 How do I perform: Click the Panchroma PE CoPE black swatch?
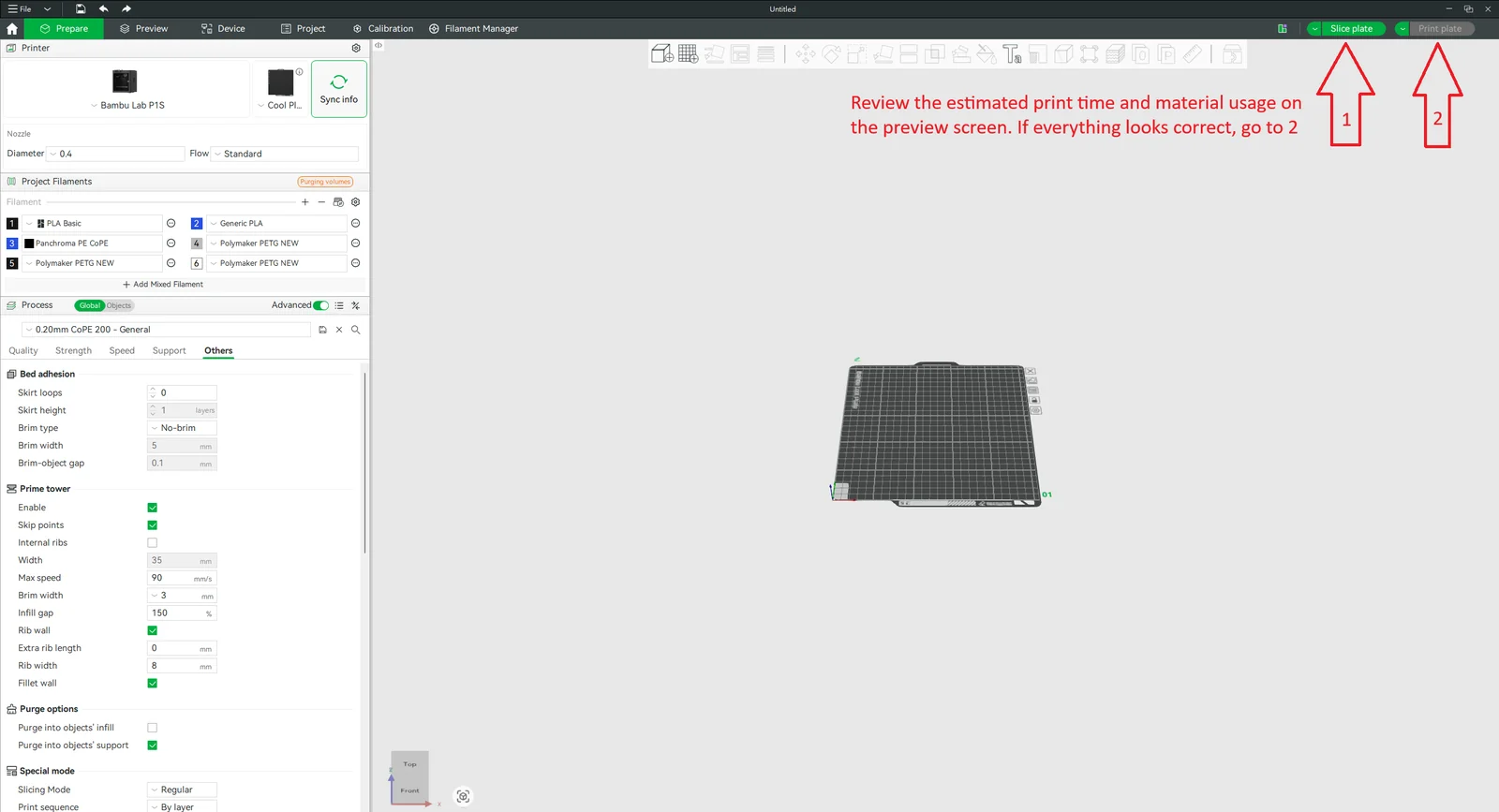click(29, 244)
